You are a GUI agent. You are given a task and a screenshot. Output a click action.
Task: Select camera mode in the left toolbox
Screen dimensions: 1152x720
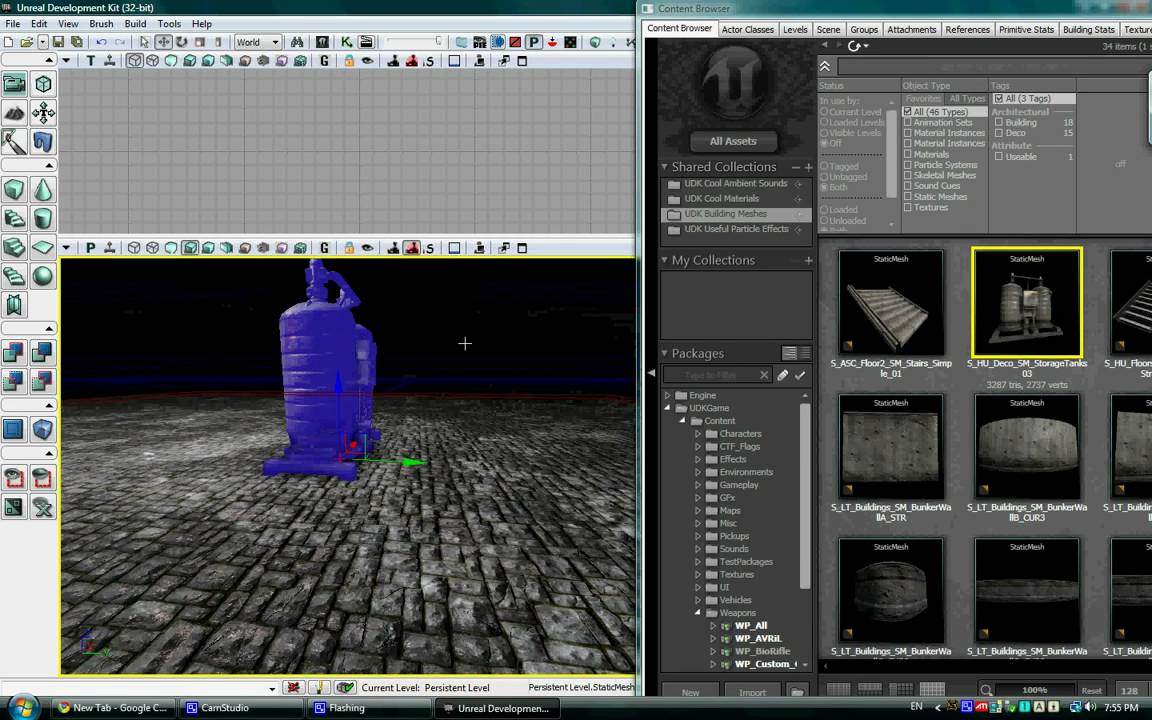[x=14, y=84]
